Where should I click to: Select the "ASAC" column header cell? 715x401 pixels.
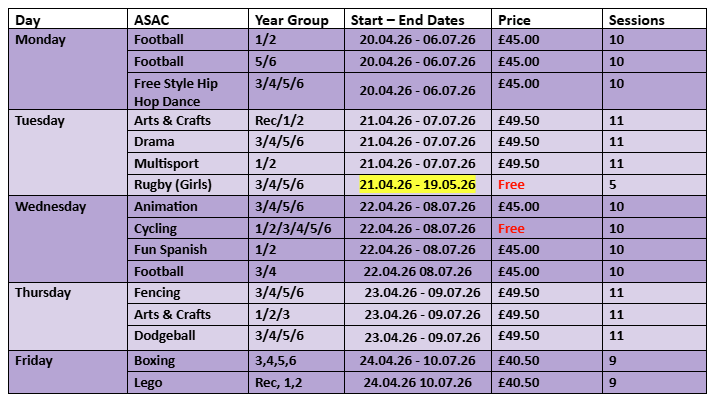[151, 20]
